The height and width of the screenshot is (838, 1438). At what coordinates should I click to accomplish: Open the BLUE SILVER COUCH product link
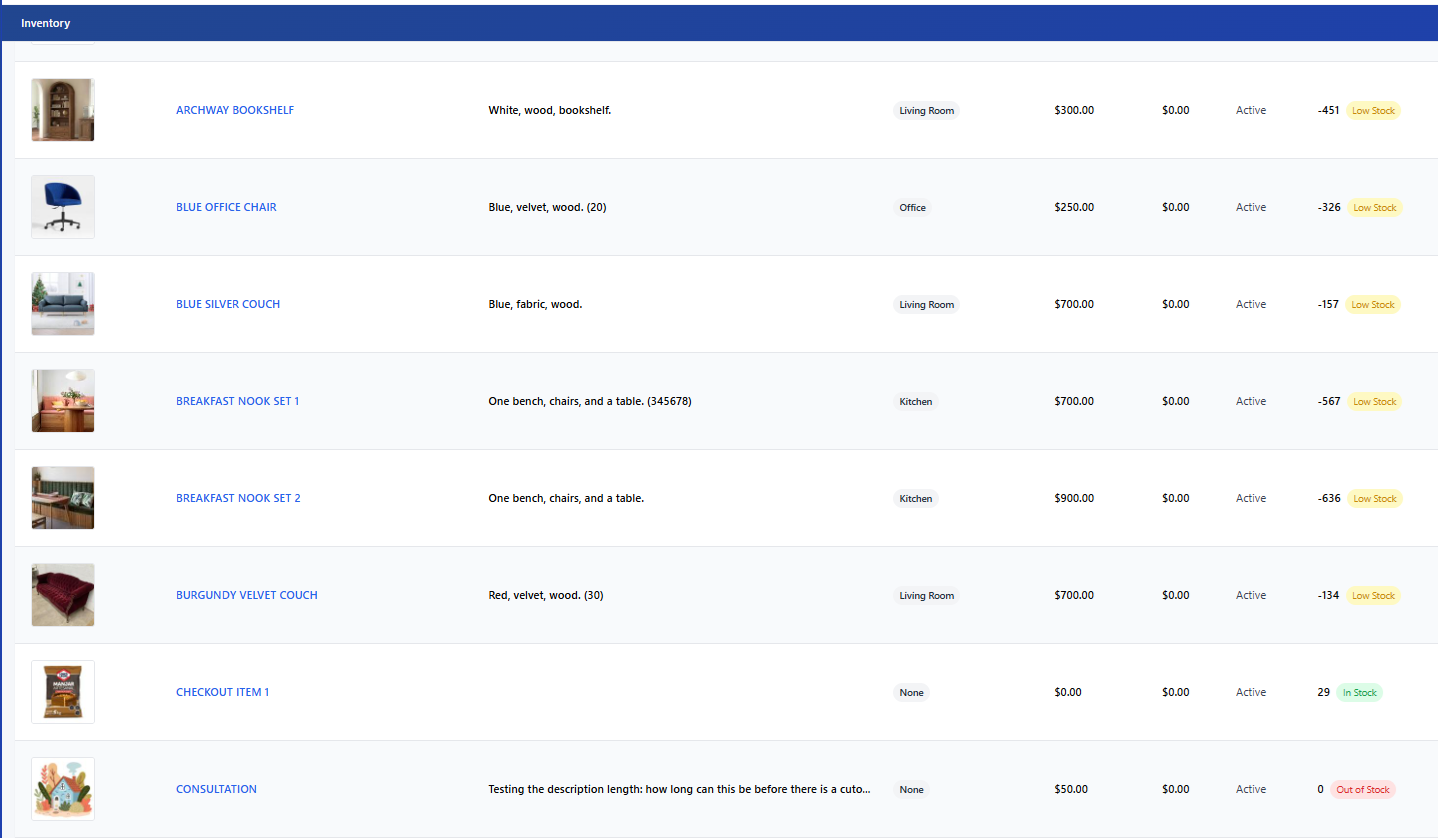click(228, 304)
